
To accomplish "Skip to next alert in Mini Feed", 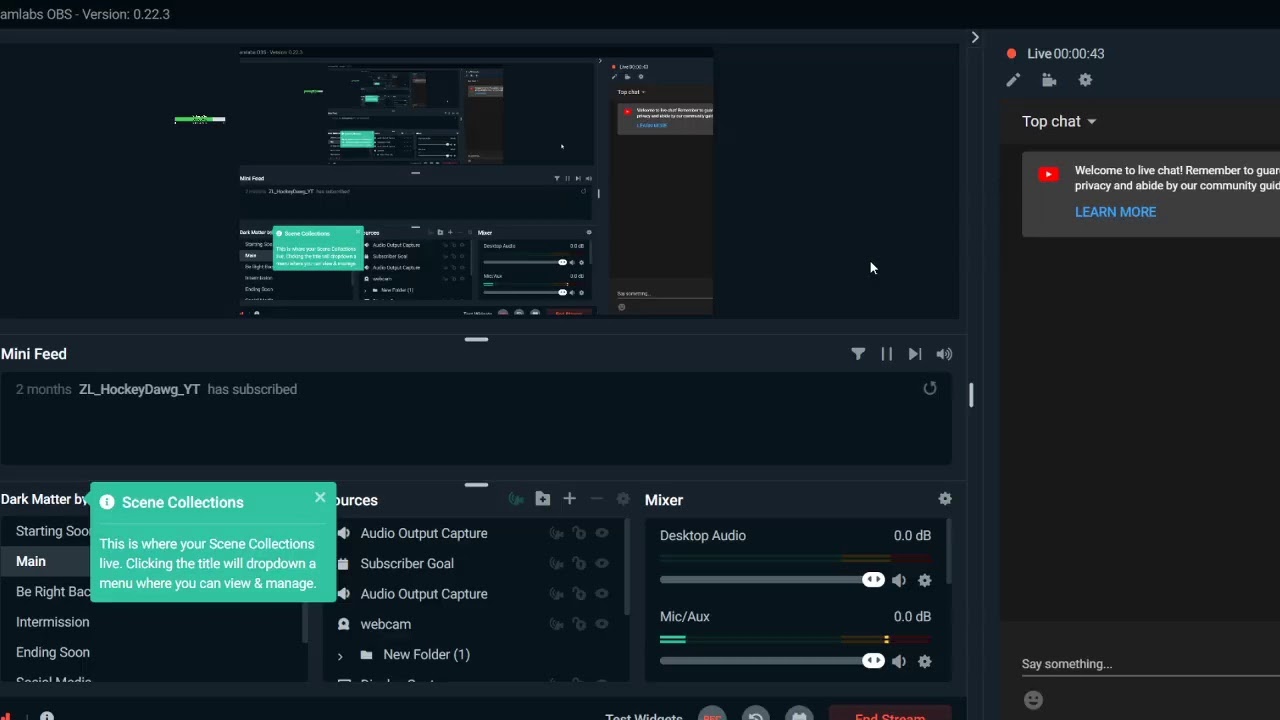I will (915, 354).
